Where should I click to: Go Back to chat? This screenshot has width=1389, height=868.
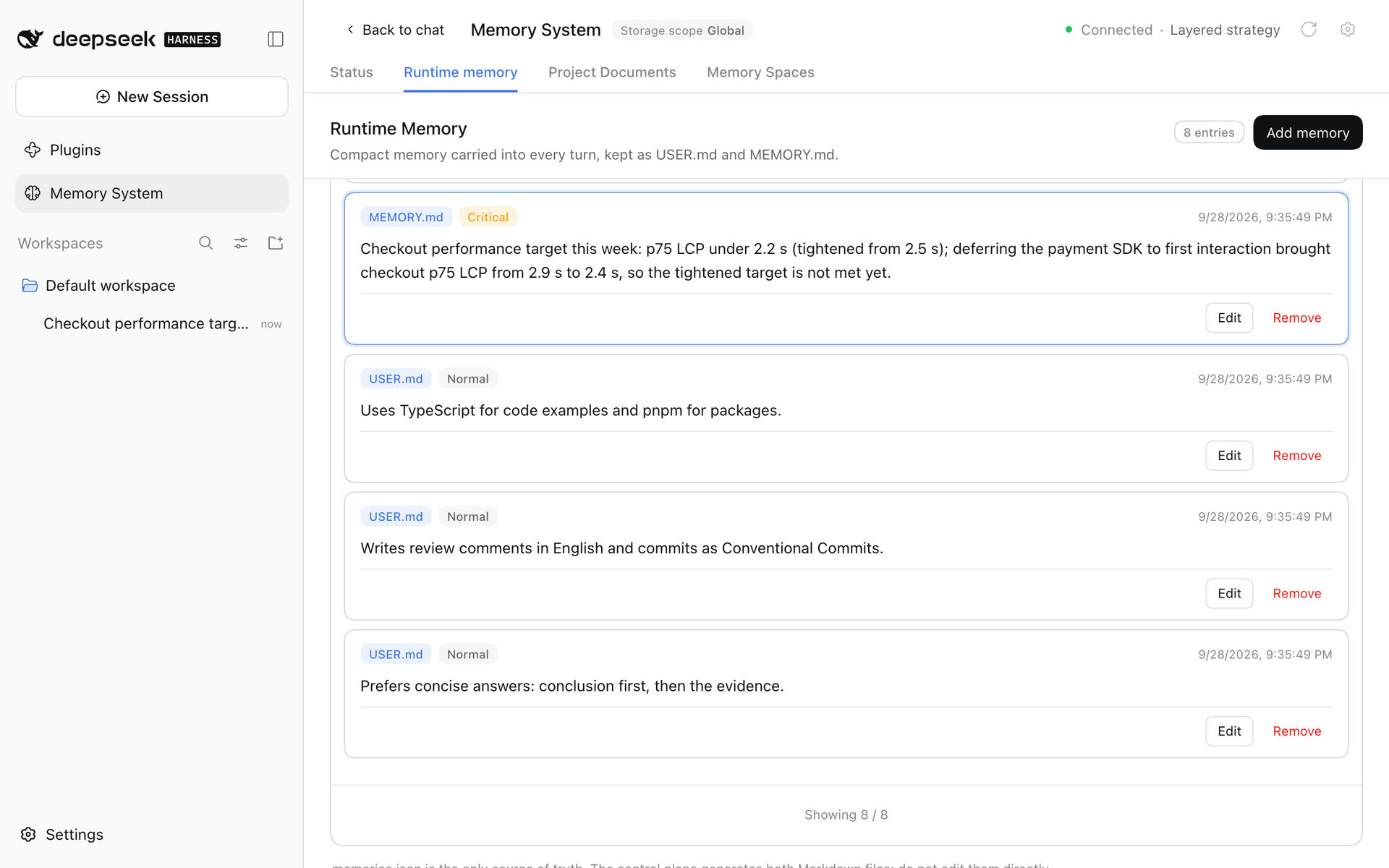pyautogui.click(x=395, y=30)
